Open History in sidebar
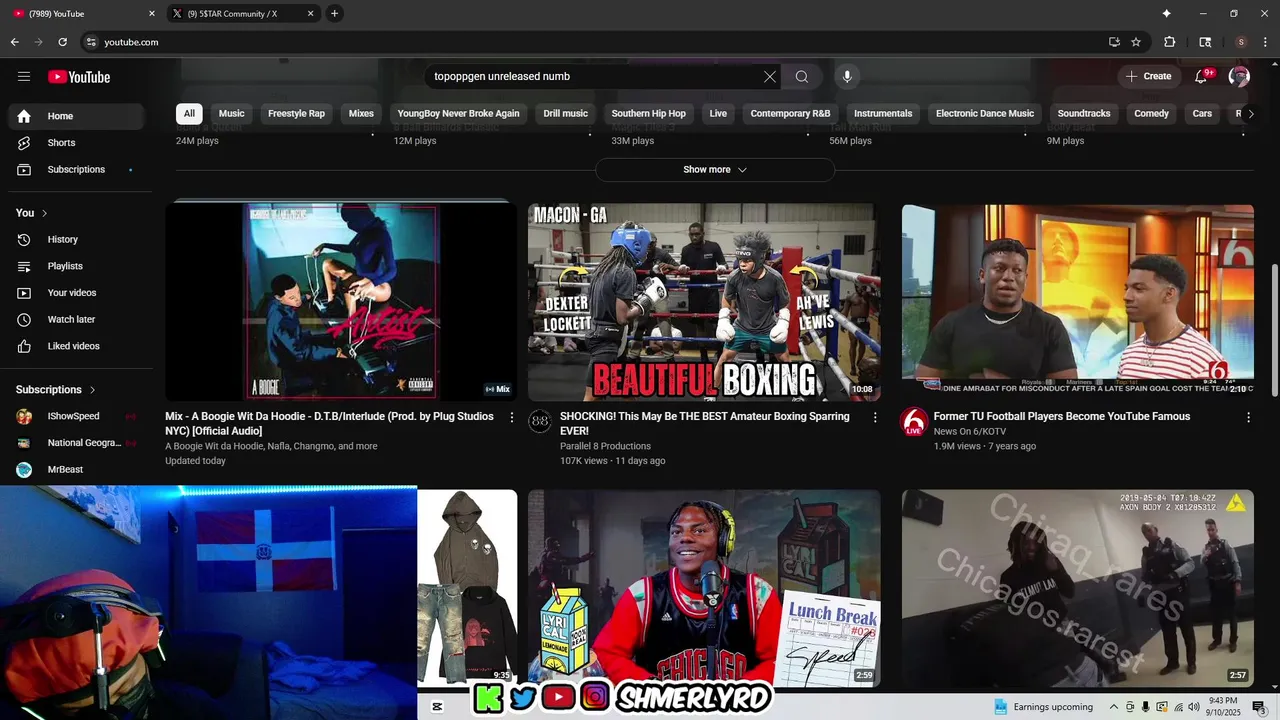 click(x=76, y=240)
